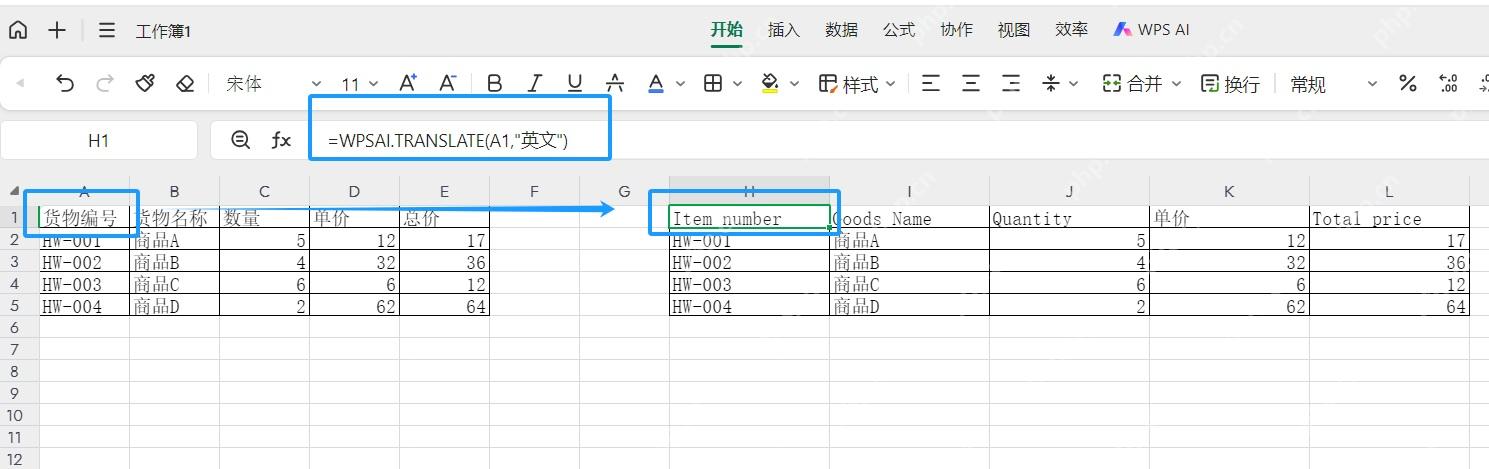Switch to the 协作 tab
The width and height of the screenshot is (1489, 469).
click(x=957, y=29)
